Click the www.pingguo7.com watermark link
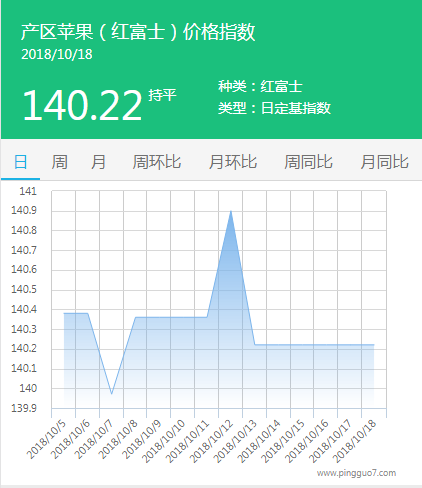 pos(356,473)
